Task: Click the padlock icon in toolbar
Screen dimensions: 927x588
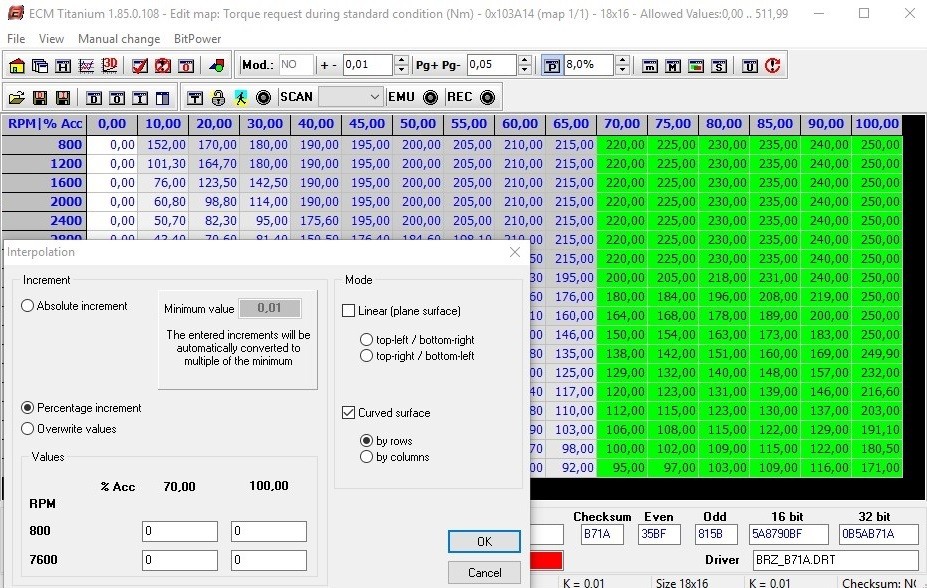Action: tap(218, 97)
